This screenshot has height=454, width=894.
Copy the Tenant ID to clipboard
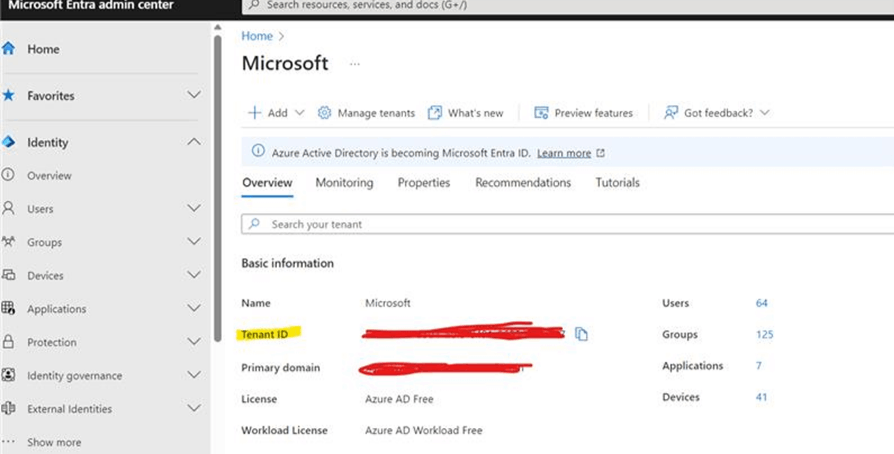(x=581, y=334)
